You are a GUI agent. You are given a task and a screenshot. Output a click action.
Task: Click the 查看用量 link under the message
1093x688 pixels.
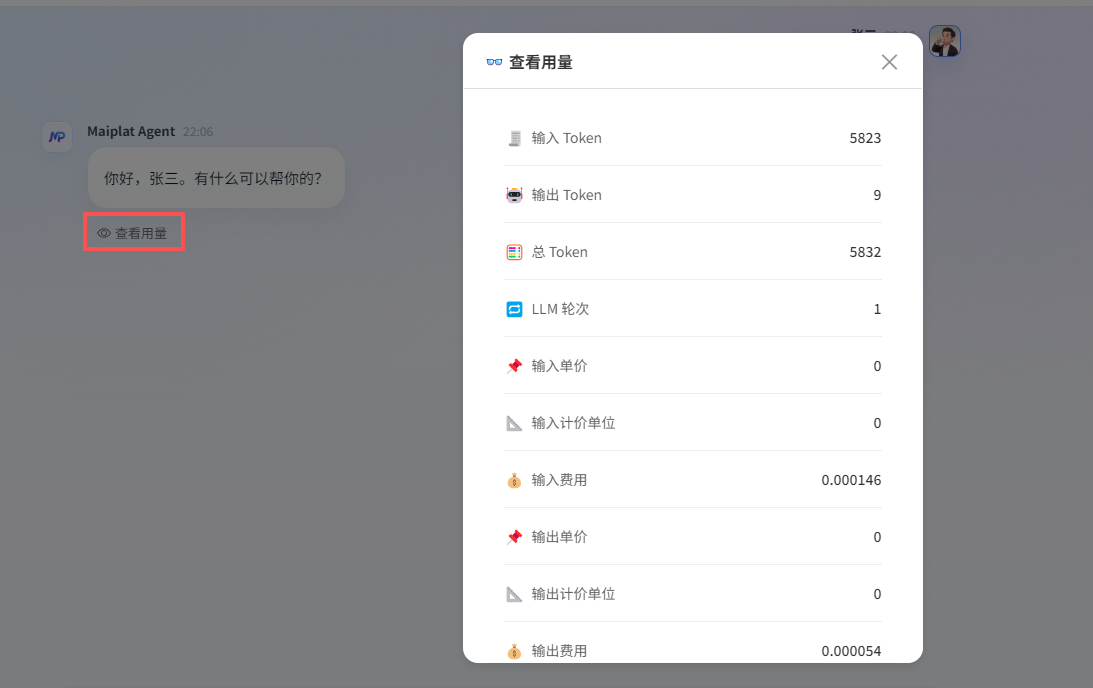[133, 234]
